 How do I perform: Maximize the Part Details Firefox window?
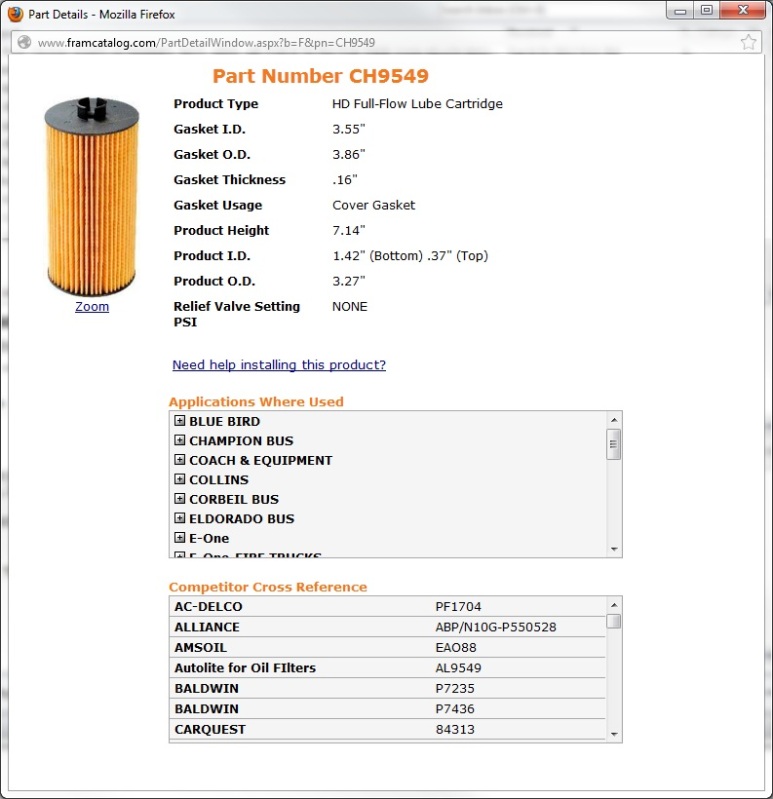(707, 10)
